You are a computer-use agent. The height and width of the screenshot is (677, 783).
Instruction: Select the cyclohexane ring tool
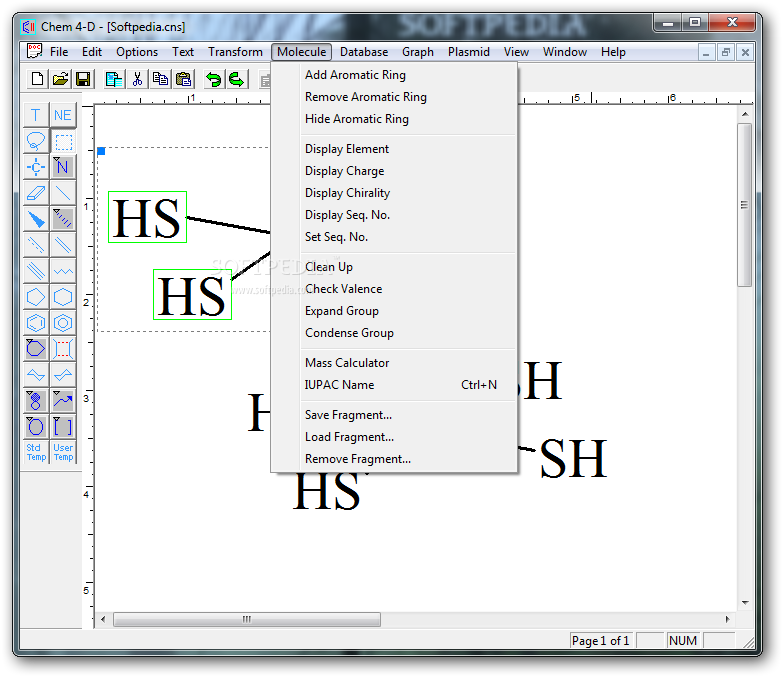[63, 297]
